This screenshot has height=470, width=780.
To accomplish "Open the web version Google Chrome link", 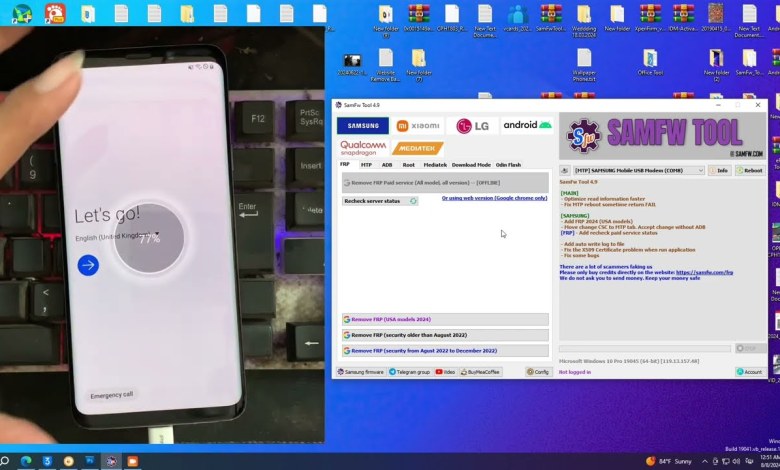I will [x=494, y=198].
